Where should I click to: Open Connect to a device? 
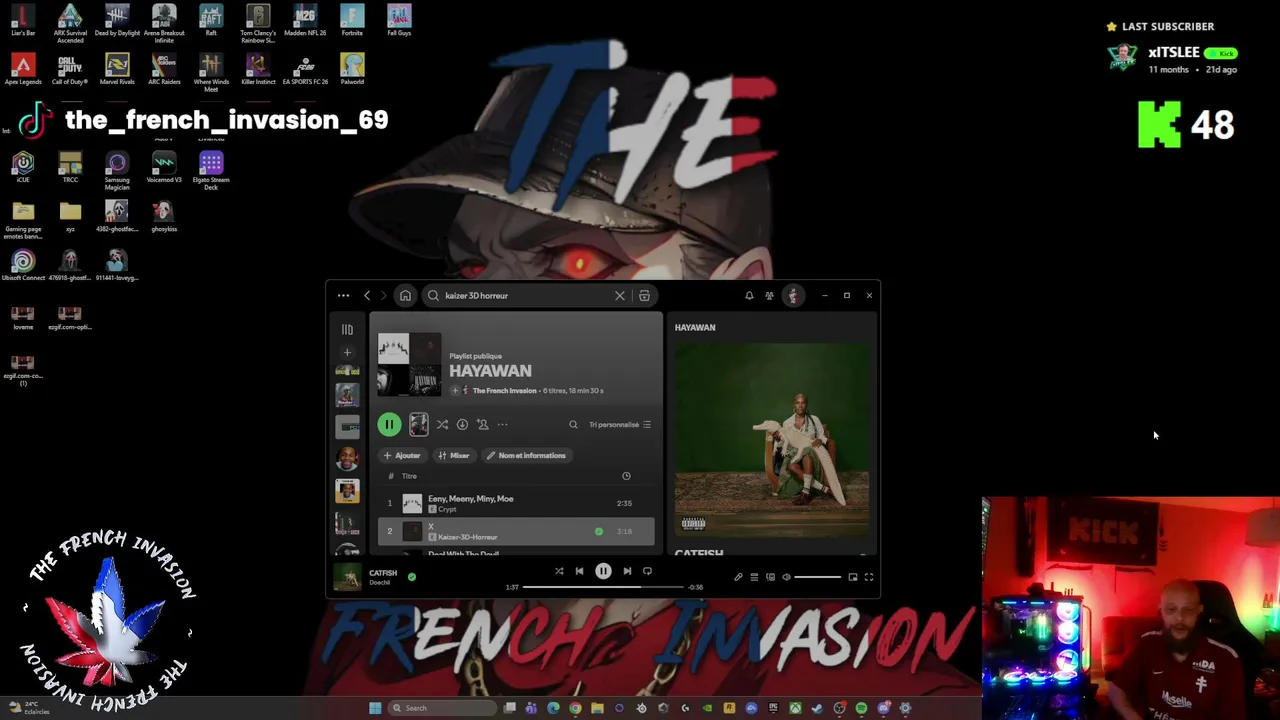(x=770, y=577)
